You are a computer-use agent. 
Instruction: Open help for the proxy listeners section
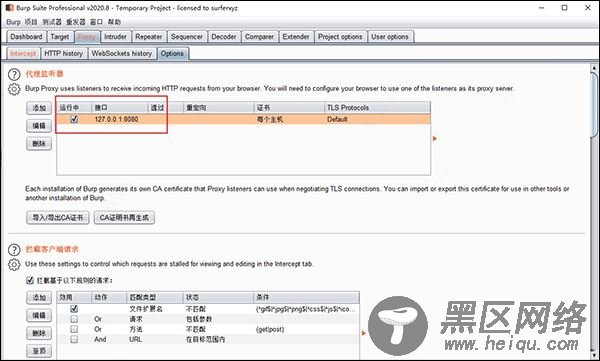pos(14,74)
